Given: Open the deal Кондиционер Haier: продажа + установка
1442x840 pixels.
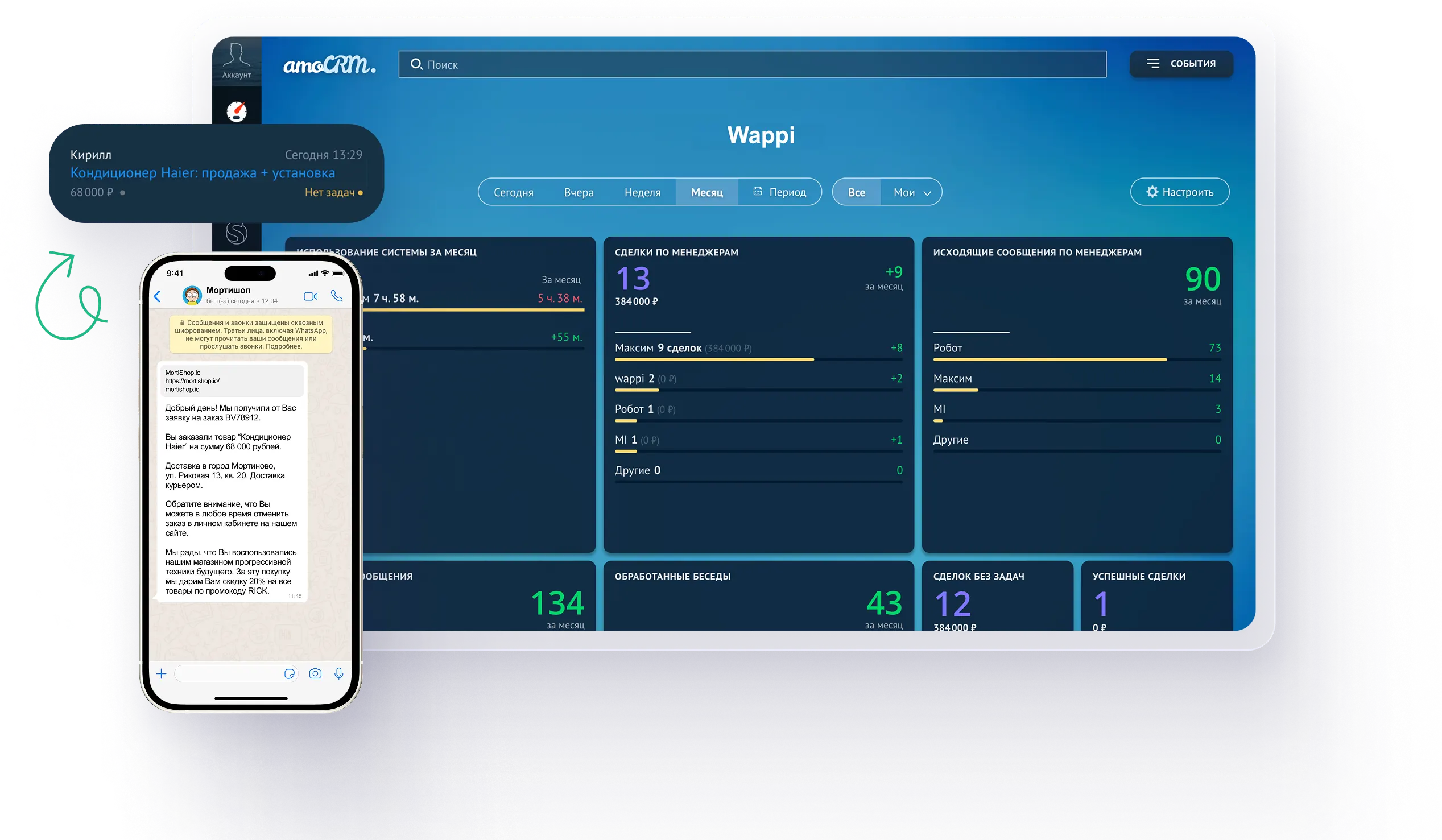Looking at the screenshot, I should (x=203, y=173).
